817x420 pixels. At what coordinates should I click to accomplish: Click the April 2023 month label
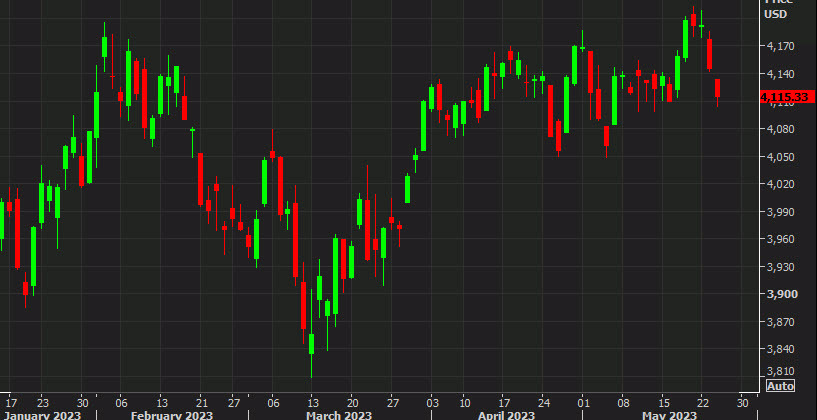click(x=506, y=415)
